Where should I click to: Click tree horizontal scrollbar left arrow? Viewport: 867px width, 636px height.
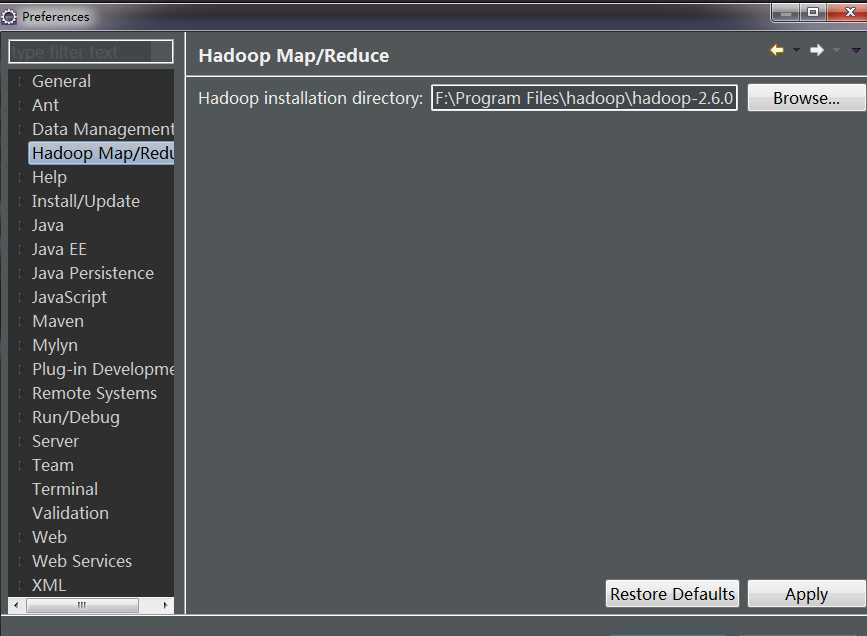(x=16, y=605)
